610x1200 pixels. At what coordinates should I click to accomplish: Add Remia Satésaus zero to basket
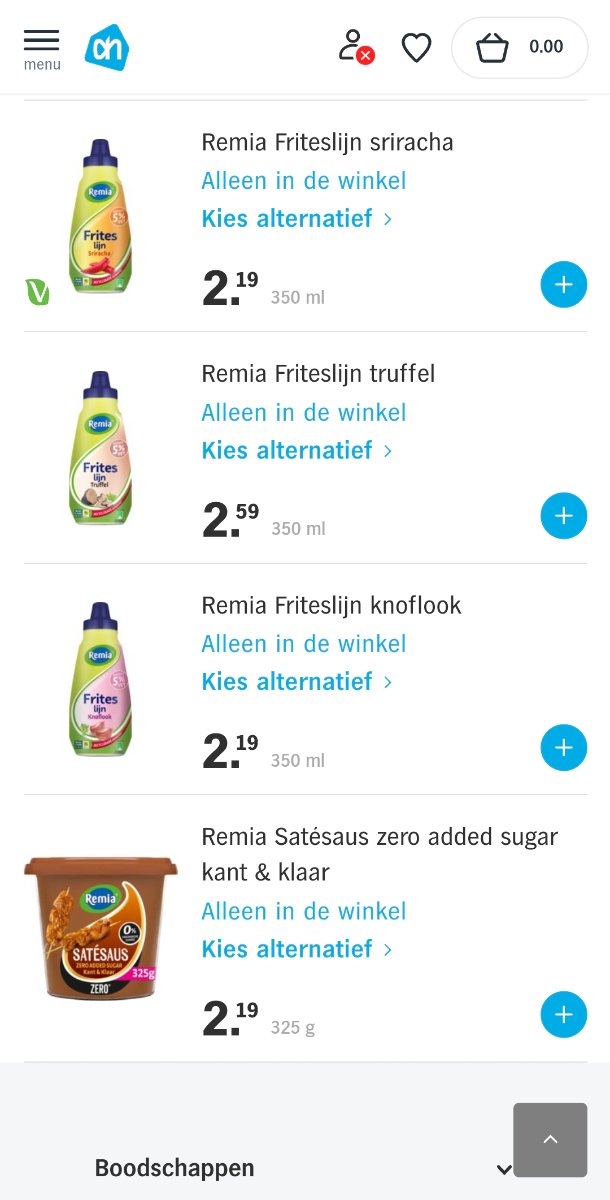pos(563,1014)
